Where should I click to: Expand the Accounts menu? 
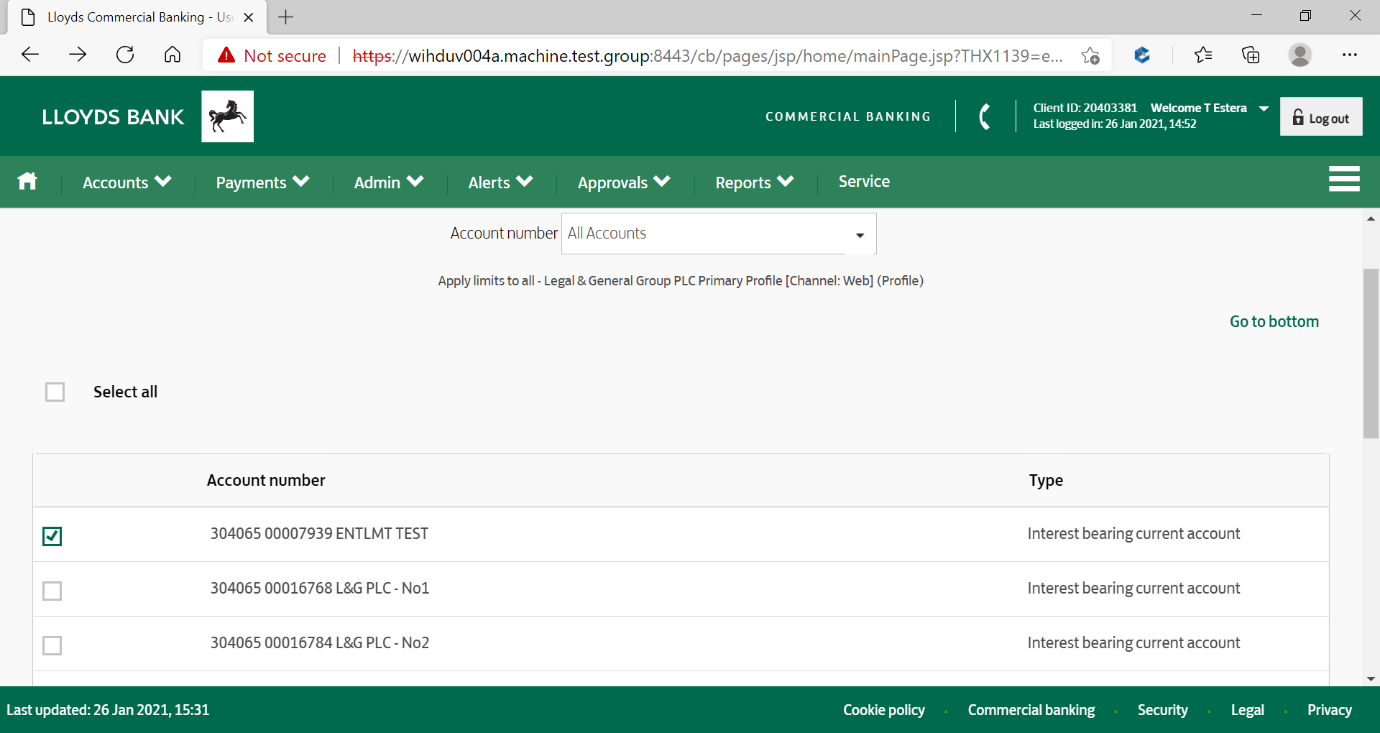pos(127,182)
